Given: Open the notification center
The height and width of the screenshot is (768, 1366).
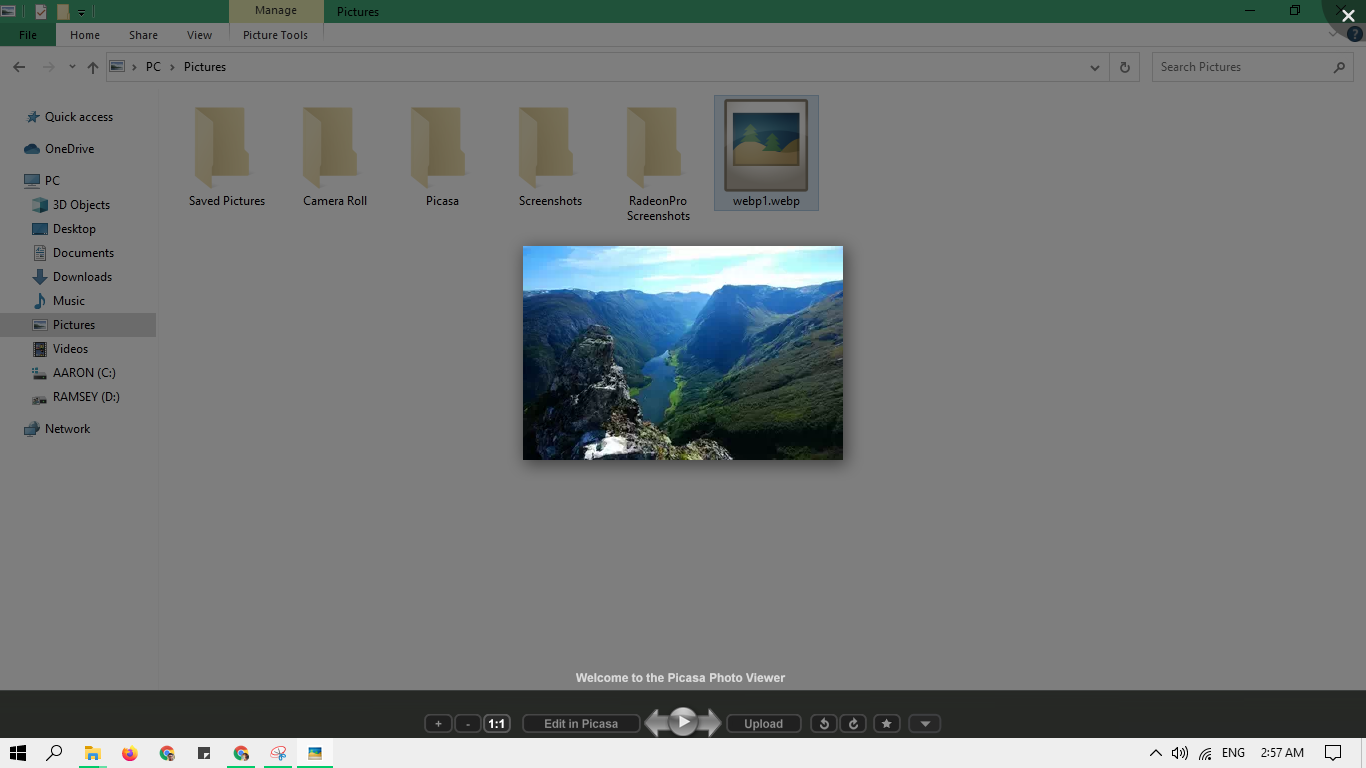Looking at the screenshot, I should [1332, 753].
